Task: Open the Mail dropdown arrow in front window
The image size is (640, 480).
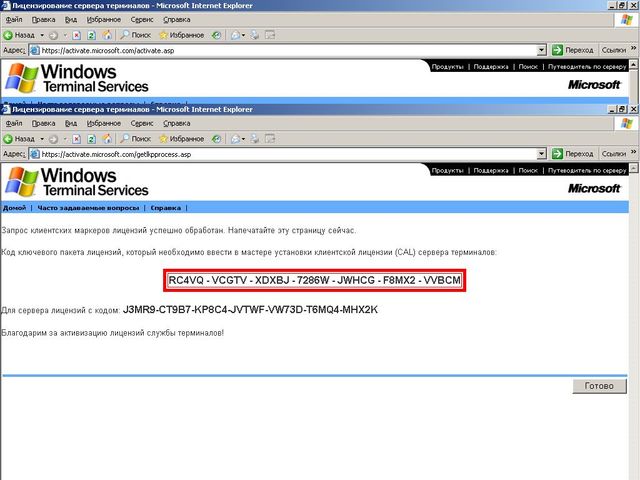Action: click(243, 139)
